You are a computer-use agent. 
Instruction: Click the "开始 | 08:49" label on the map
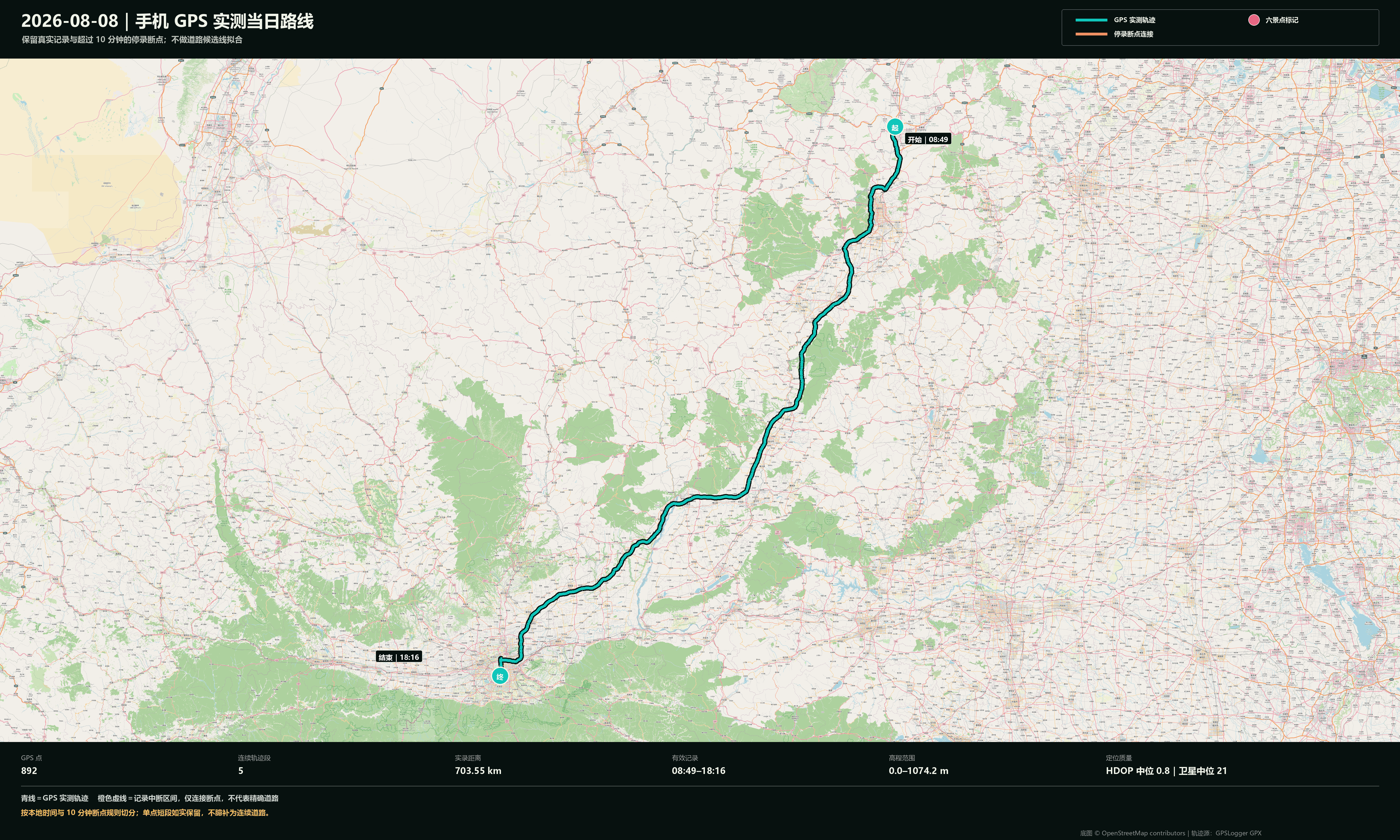point(927,139)
